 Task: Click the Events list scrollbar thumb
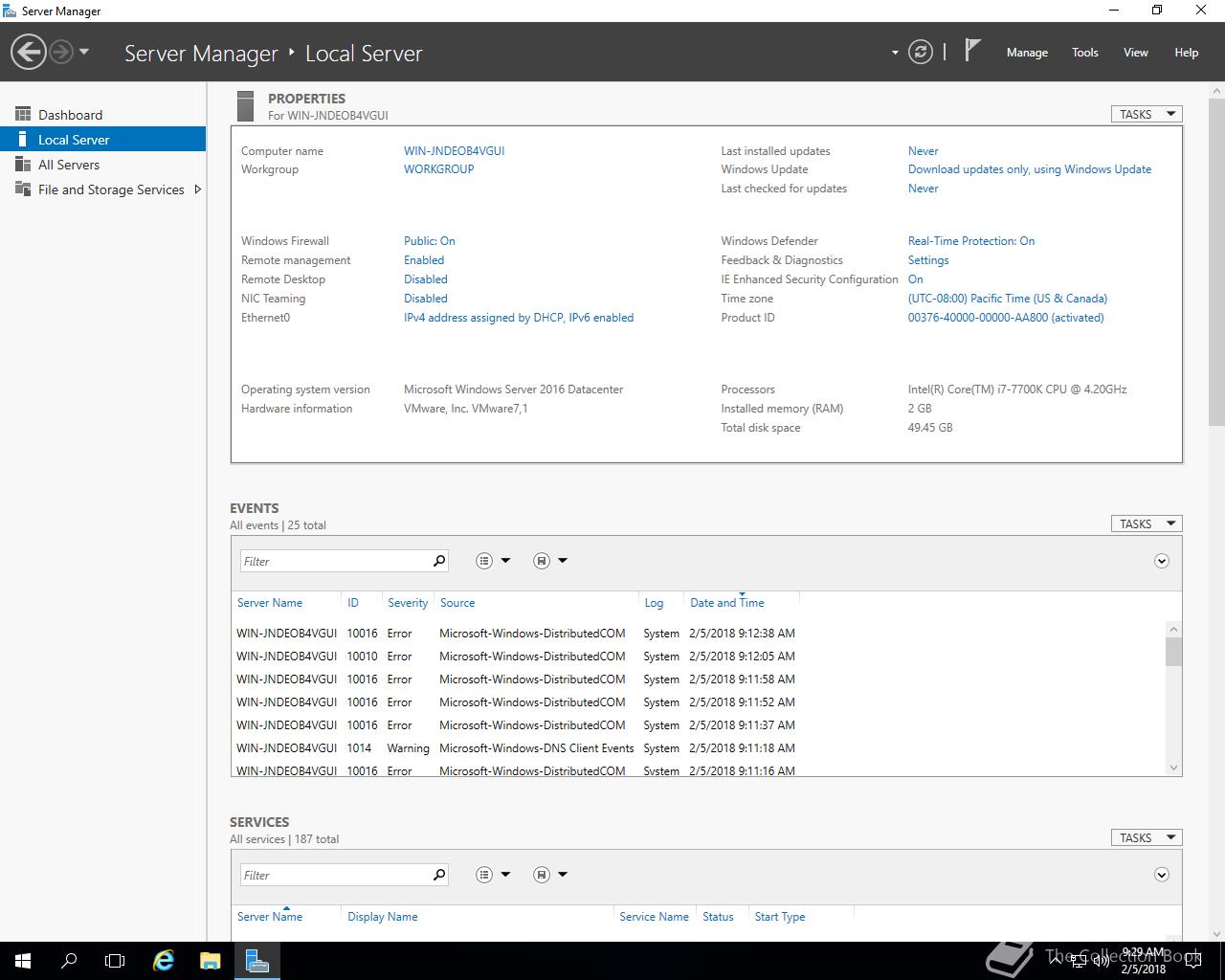[x=1173, y=651]
